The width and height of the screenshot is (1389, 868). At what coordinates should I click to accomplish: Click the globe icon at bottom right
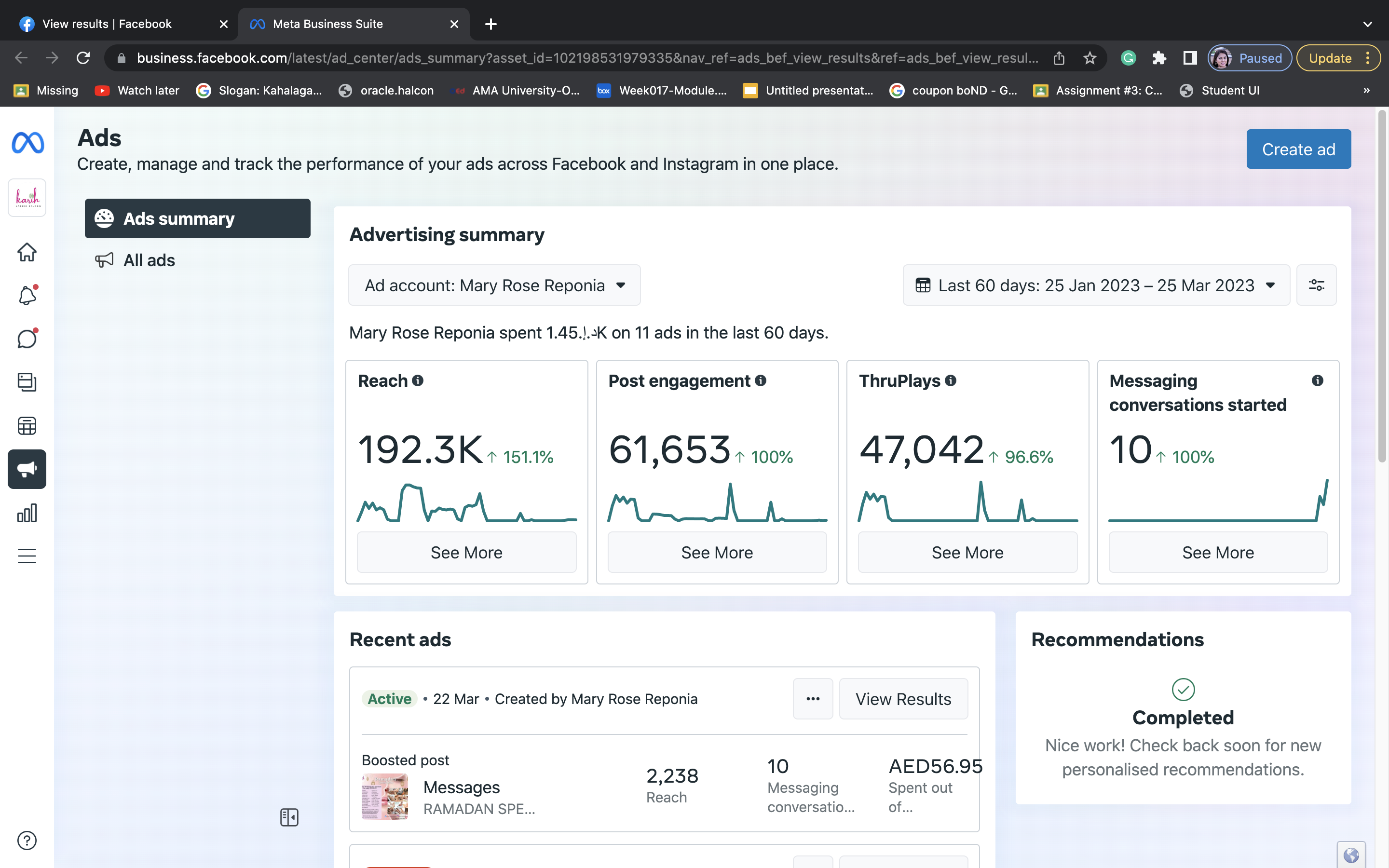point(1351,855)
